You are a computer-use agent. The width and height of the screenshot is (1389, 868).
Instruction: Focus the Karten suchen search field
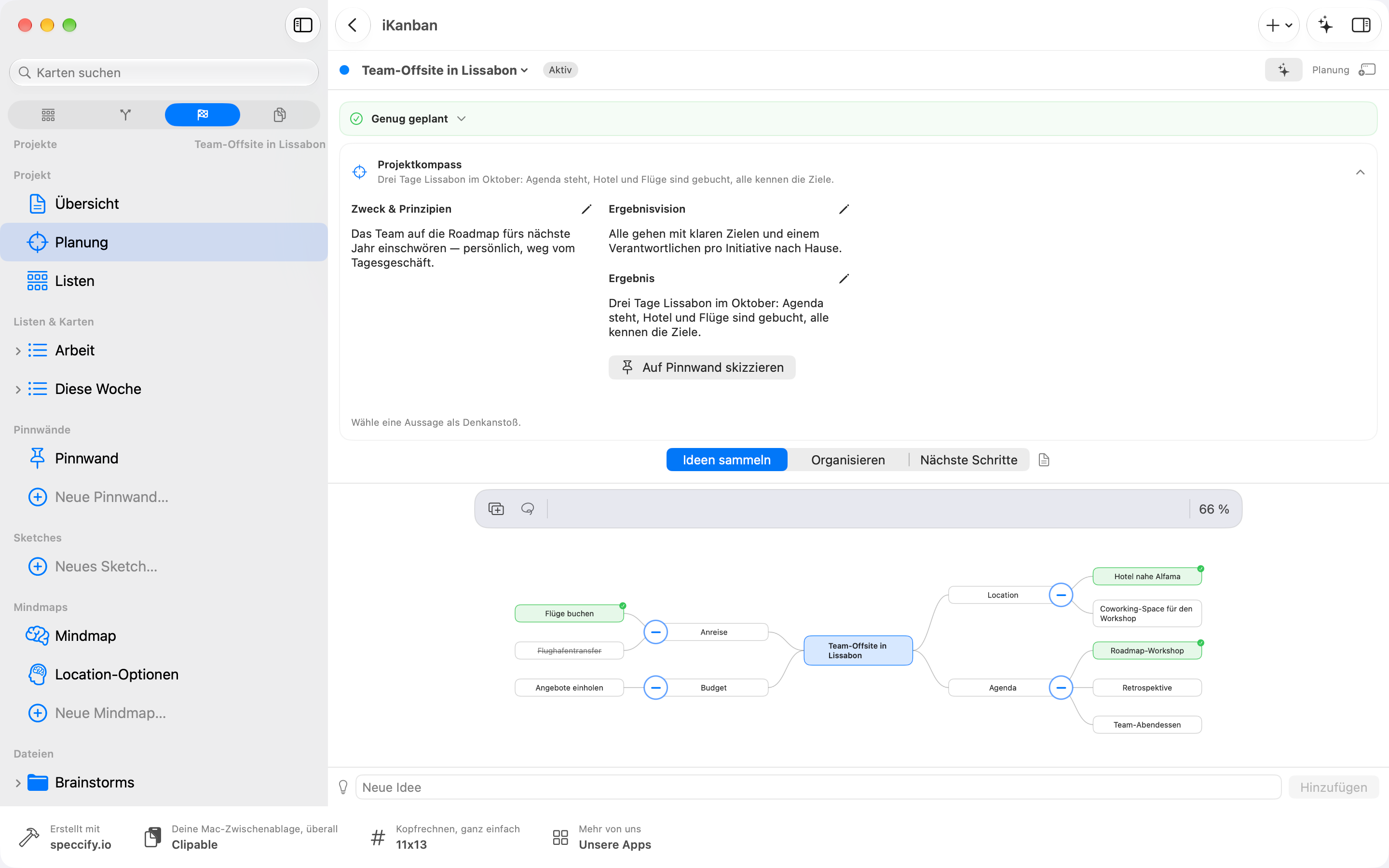(164, 72)
